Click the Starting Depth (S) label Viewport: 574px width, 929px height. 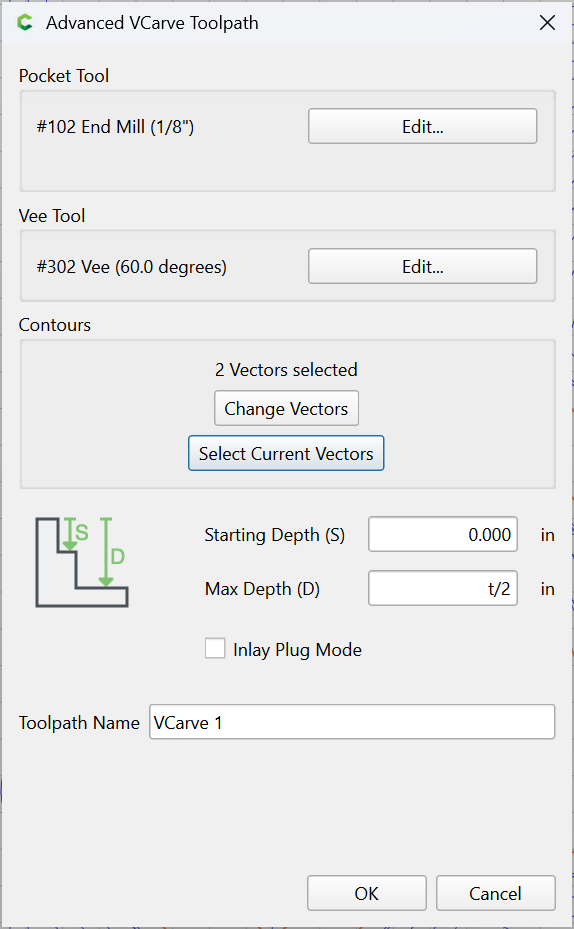(275, 535)
